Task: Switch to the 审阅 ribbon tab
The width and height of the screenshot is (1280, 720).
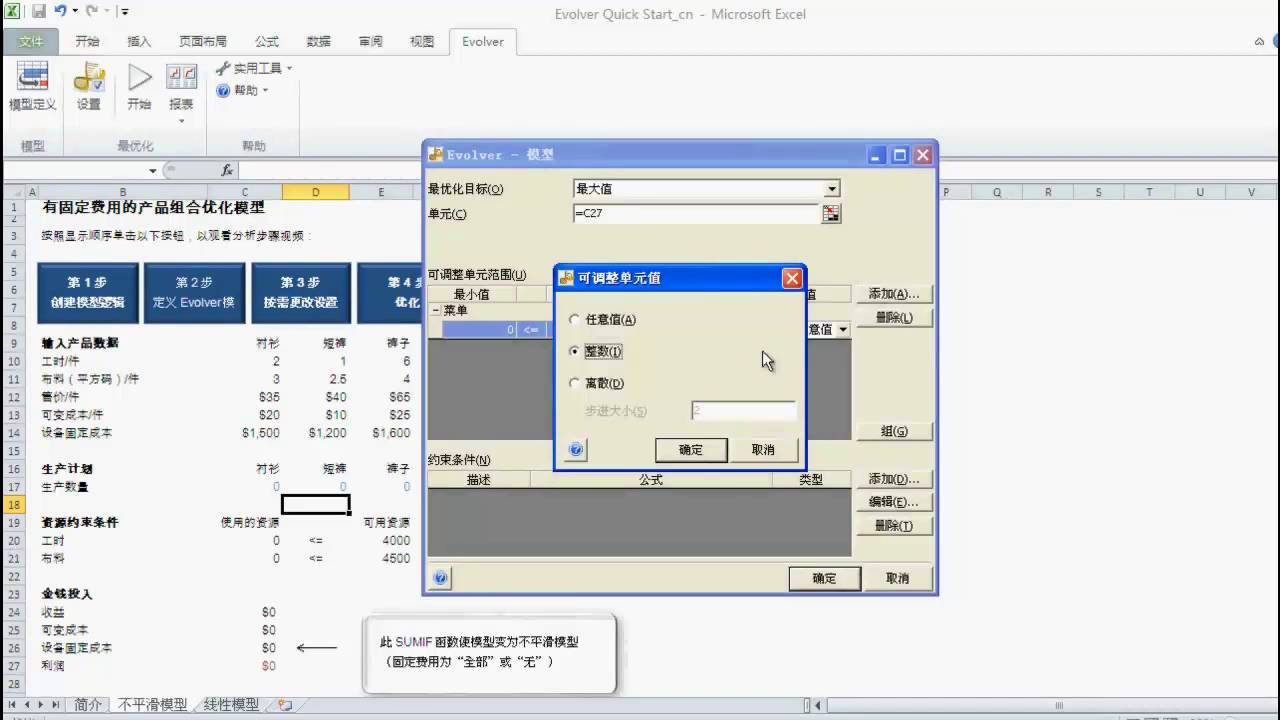Action: [371, 41]
